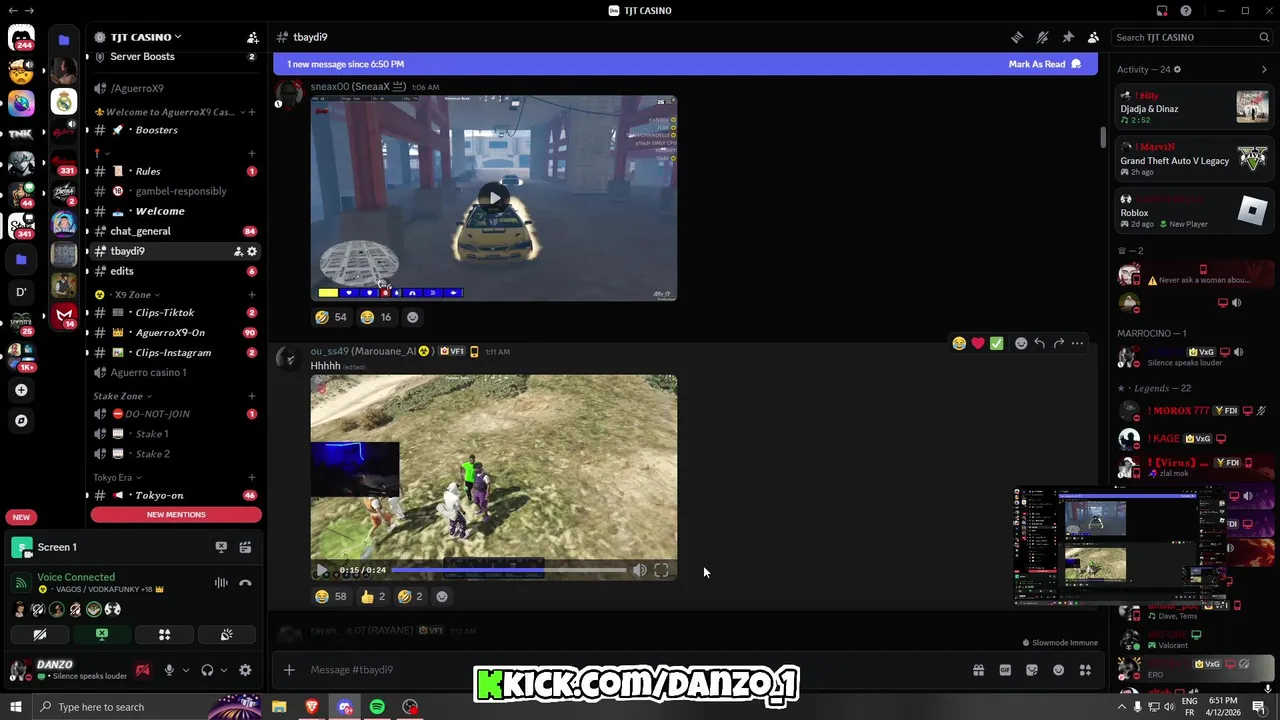The width and height of the screenshot is (1280, 720).
Task: Open the GIF picker
Action: 1005,670
